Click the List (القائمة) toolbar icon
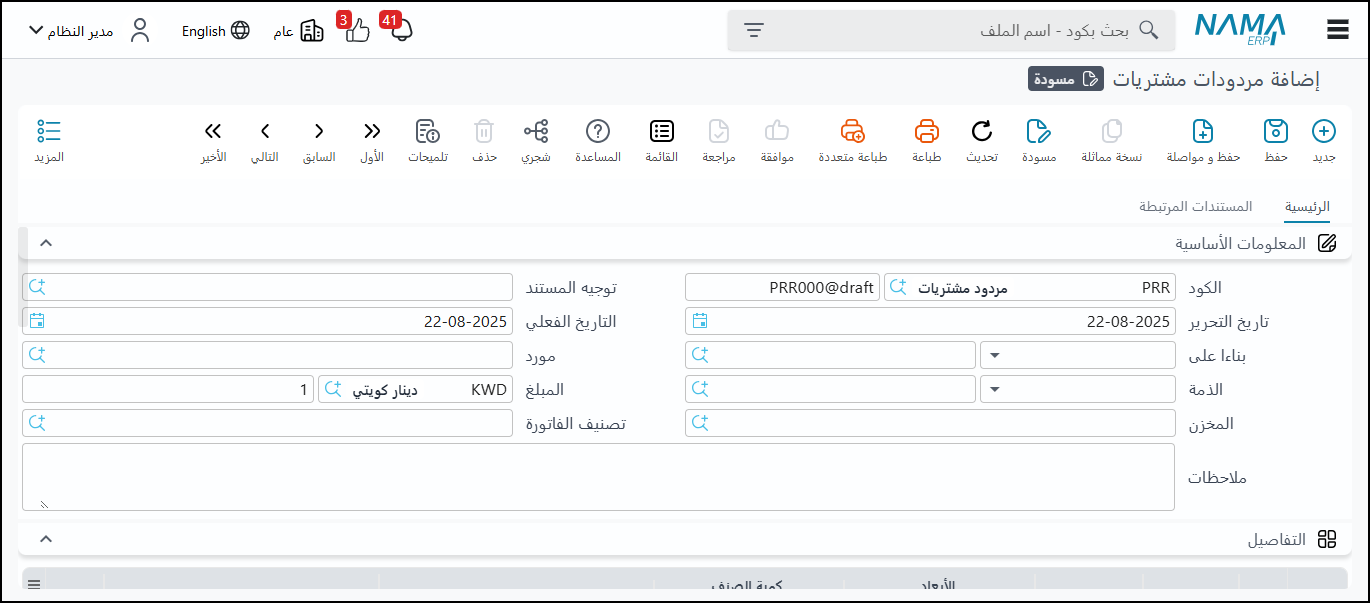Screen dimensions: 1370x603 coord(662,132)
